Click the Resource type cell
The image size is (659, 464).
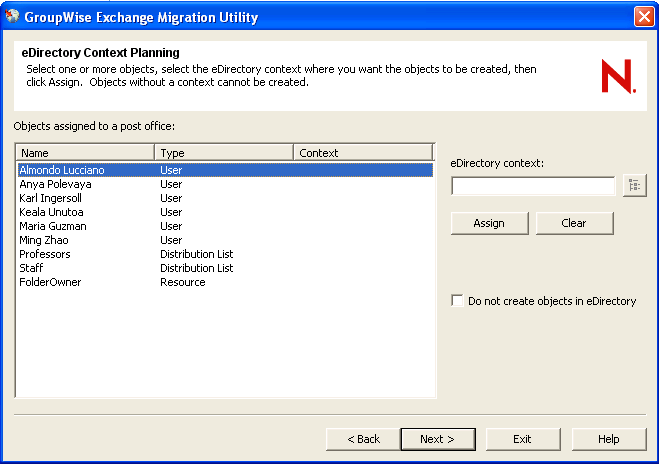[183, 282]
